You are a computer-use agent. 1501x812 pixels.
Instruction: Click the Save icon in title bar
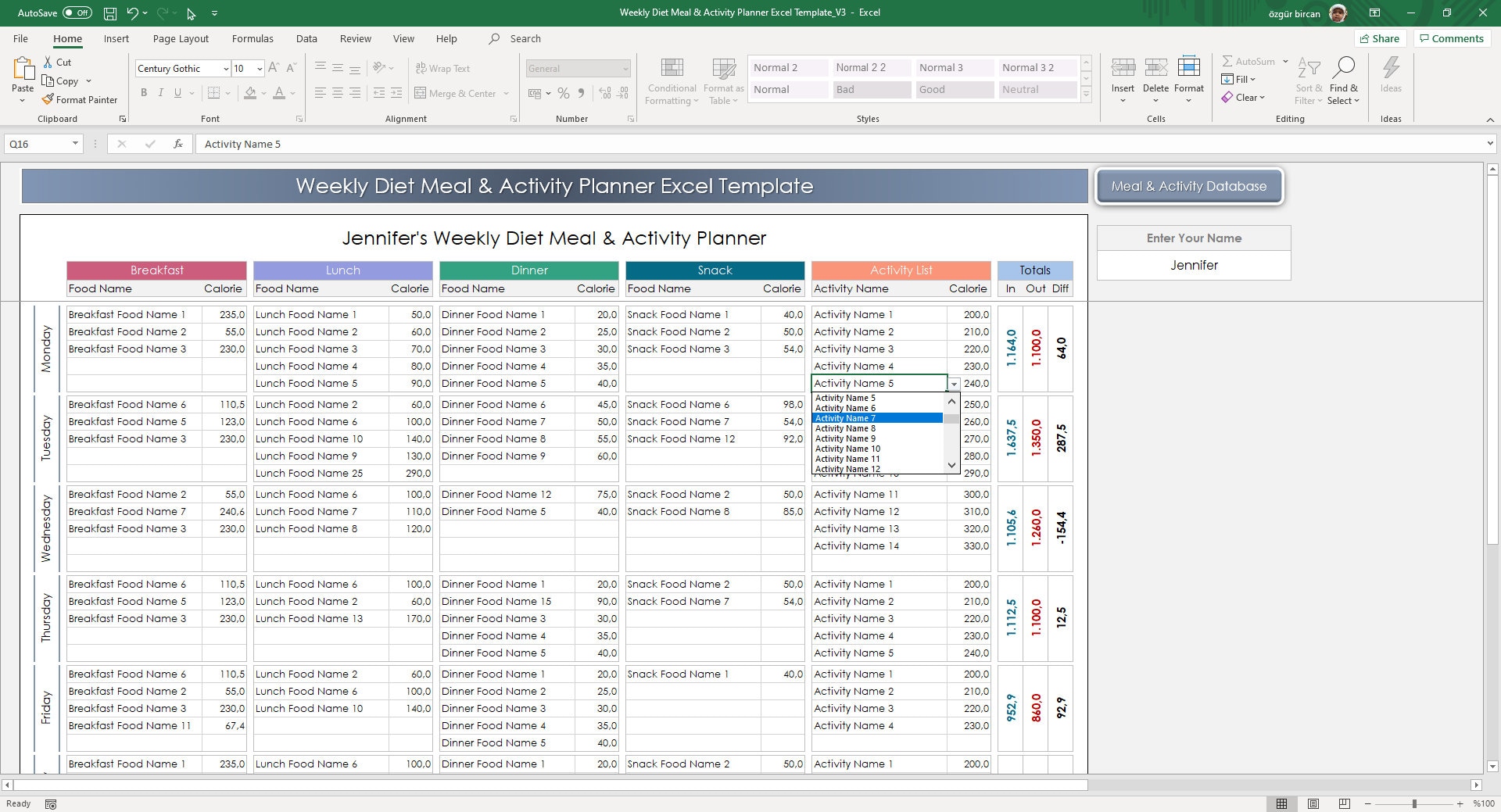pyautogui.click(x=110, y=13)
